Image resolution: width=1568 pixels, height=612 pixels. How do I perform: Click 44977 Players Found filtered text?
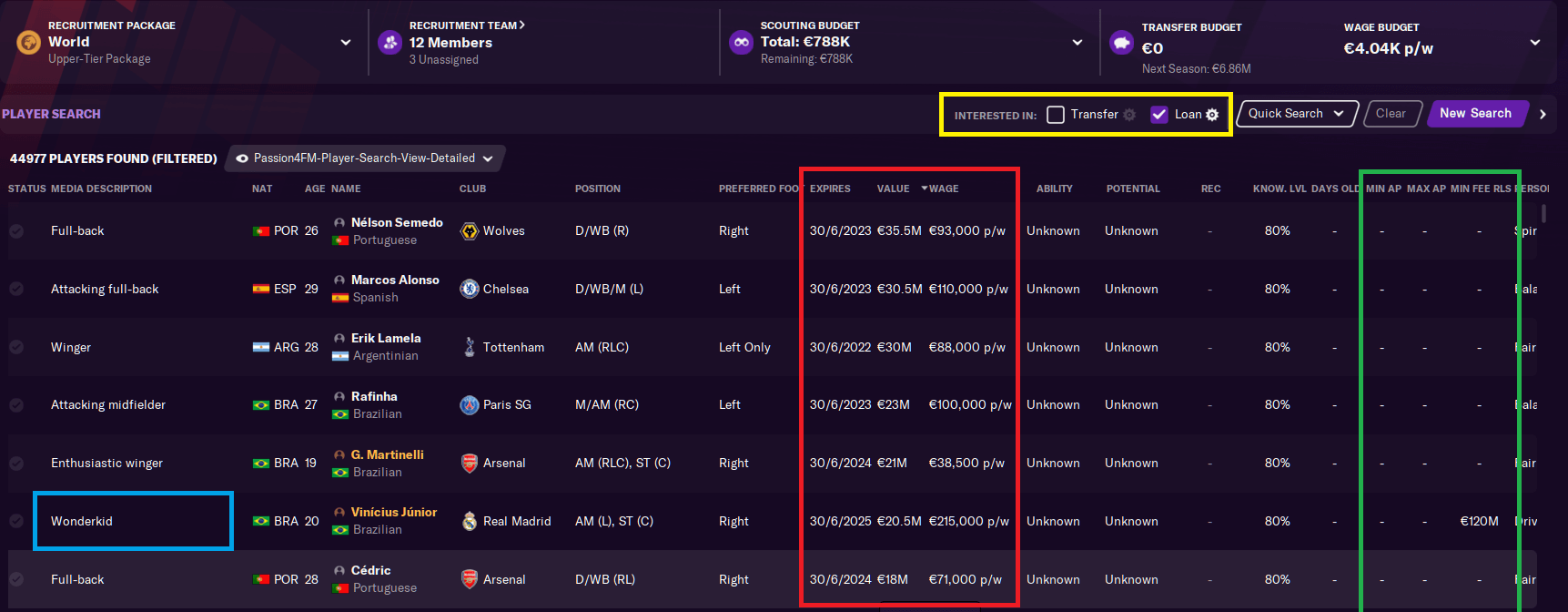point(114,158)
